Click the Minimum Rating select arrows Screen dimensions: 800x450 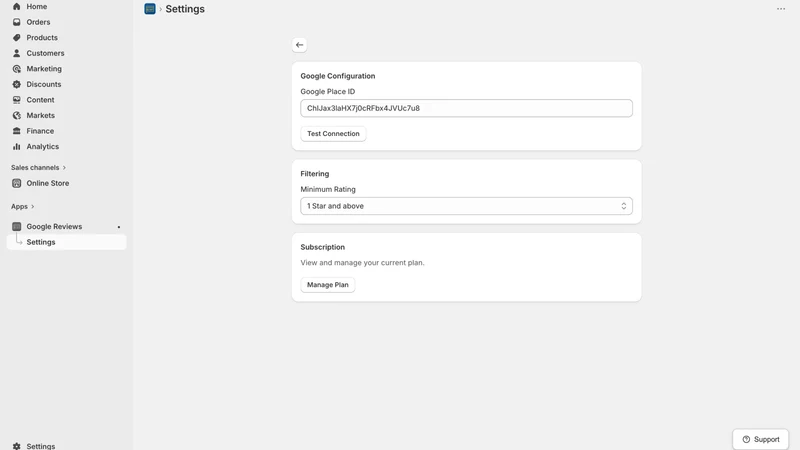(623, 206)
